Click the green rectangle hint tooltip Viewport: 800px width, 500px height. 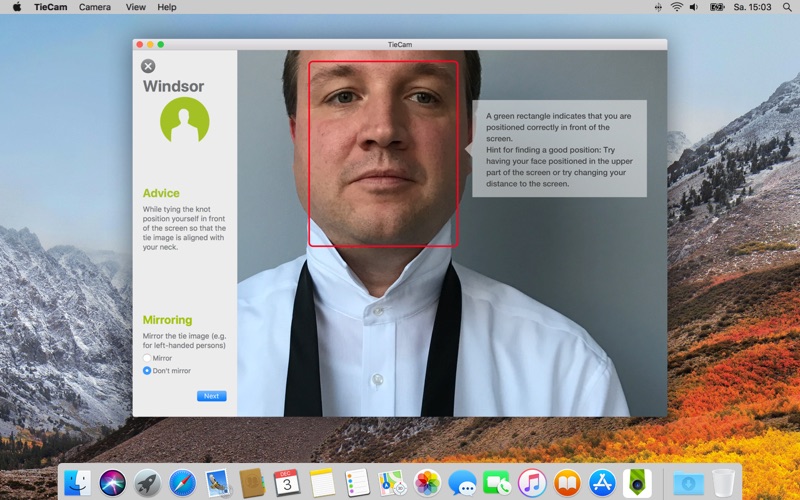point(558,149)
